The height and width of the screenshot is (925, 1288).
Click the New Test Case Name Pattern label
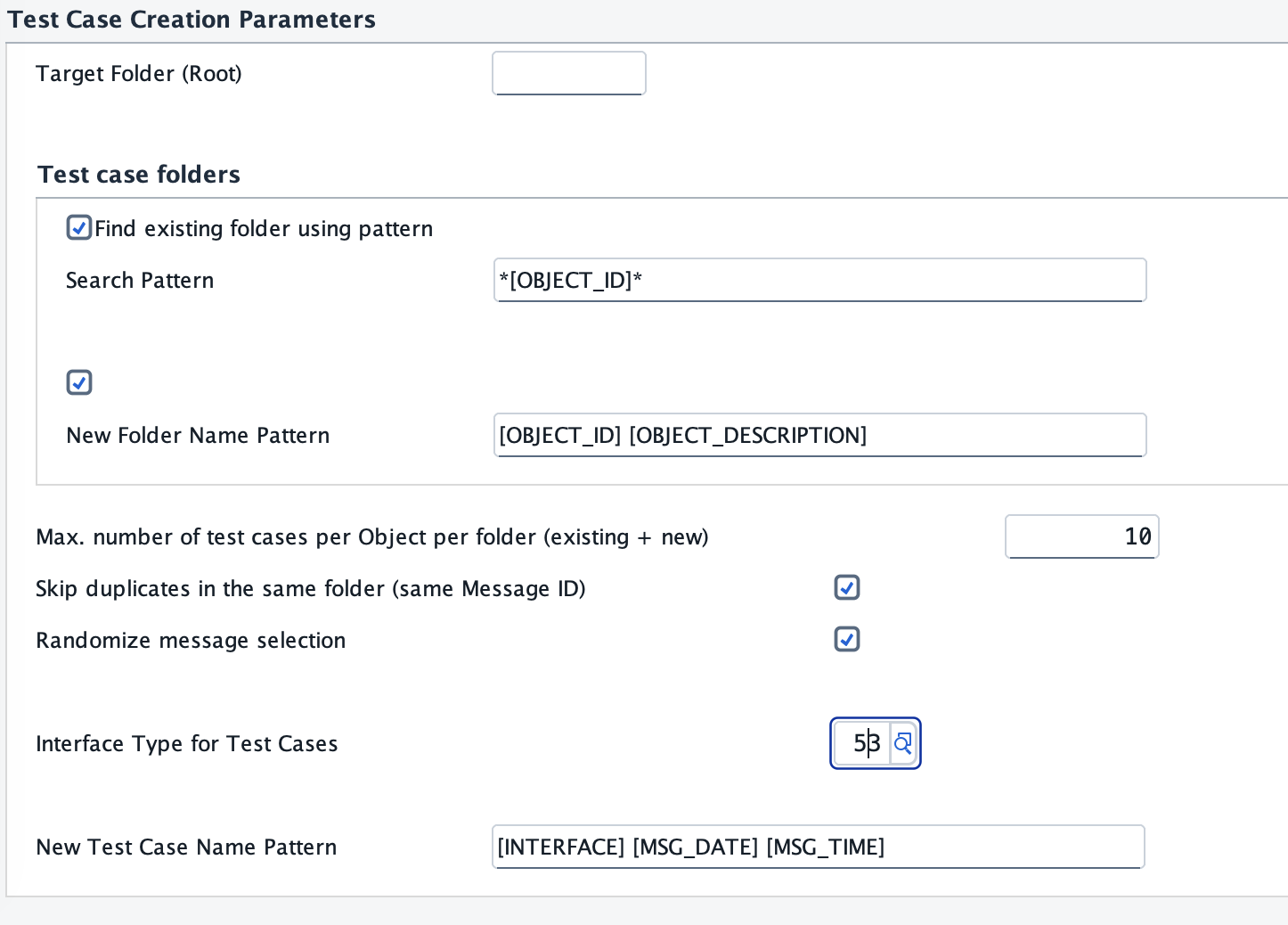click(186, 847)
